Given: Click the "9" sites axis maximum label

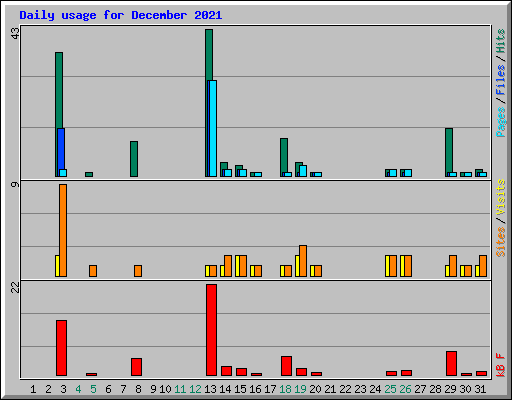Looking at the screenshot, I should [x=16, y=184].
